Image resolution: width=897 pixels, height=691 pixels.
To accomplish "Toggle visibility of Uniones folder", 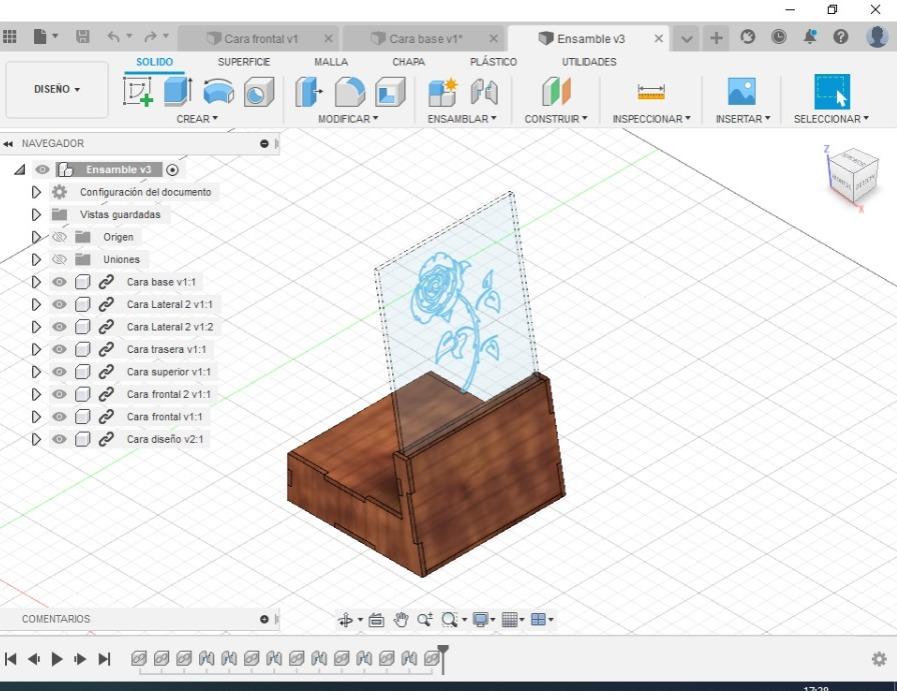I will [x=59, y=259].
